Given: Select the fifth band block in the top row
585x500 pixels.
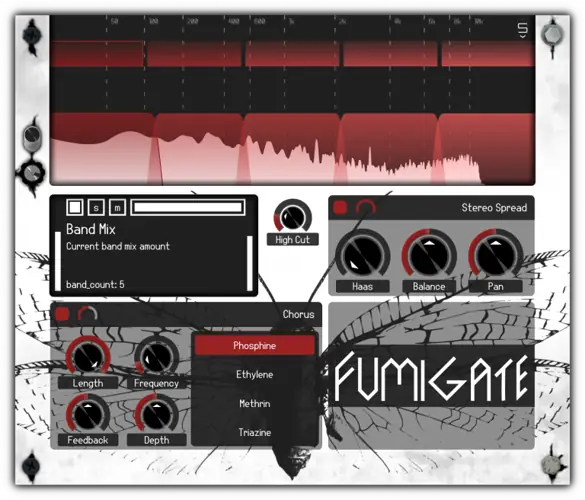Looking at the screenshot, I should pos(488,54).
